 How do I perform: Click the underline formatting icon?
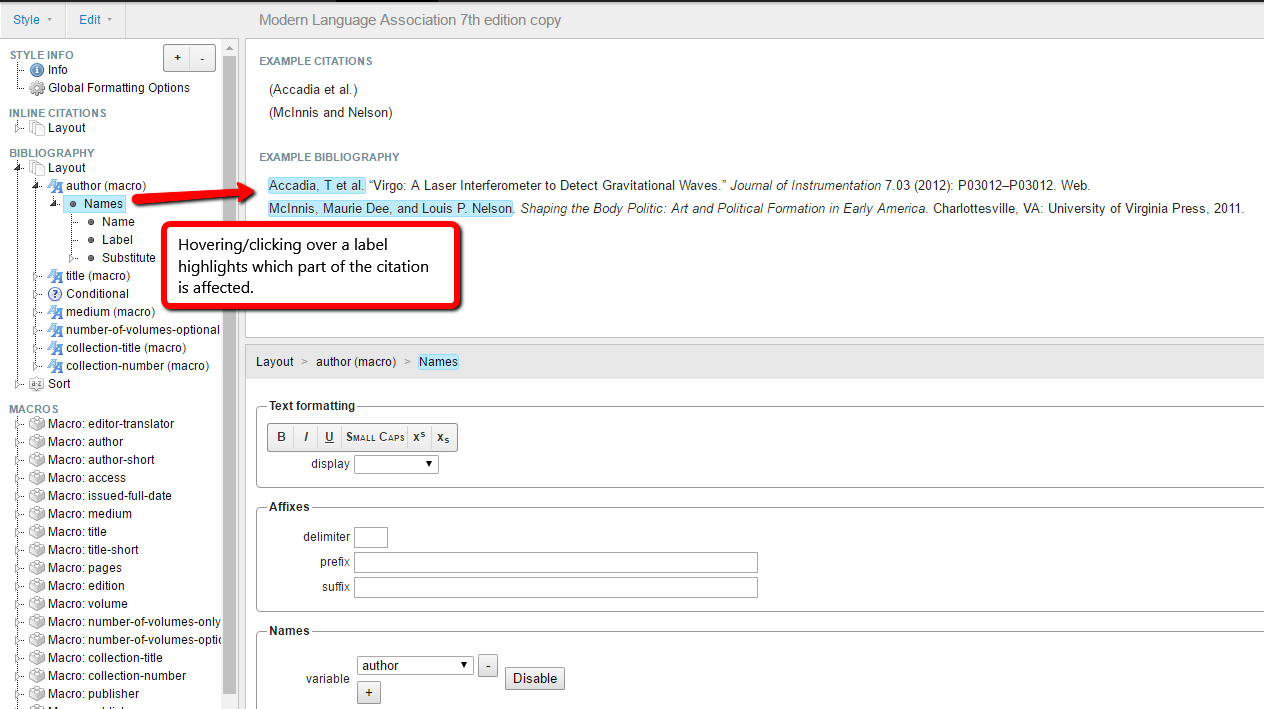click(x=329, y=437)
